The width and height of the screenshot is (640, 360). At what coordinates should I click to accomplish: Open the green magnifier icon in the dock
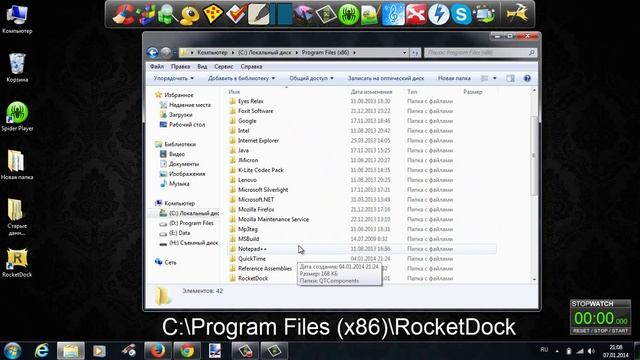[168, 15]
